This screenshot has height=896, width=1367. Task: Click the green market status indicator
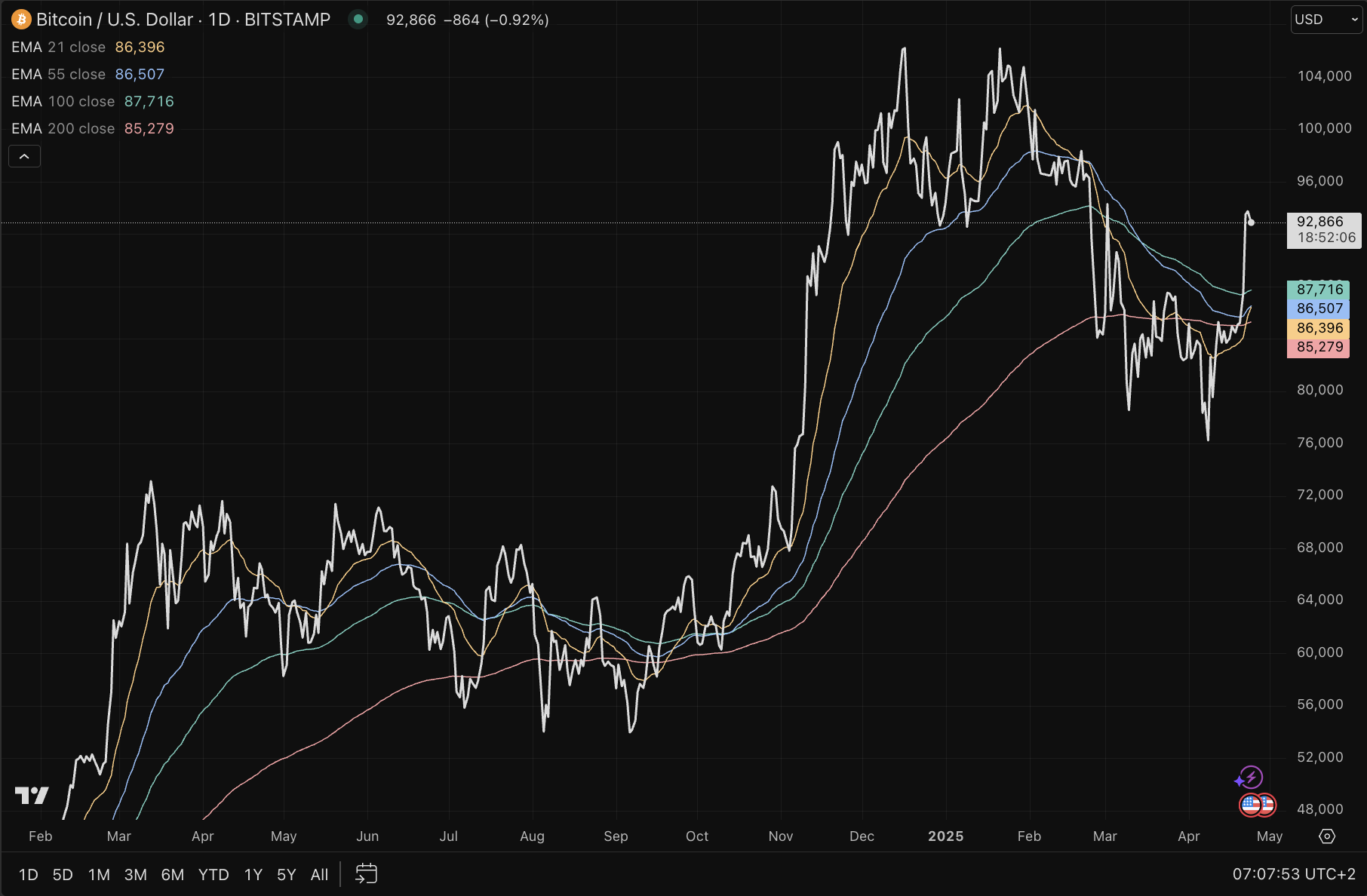coord(358,20)
